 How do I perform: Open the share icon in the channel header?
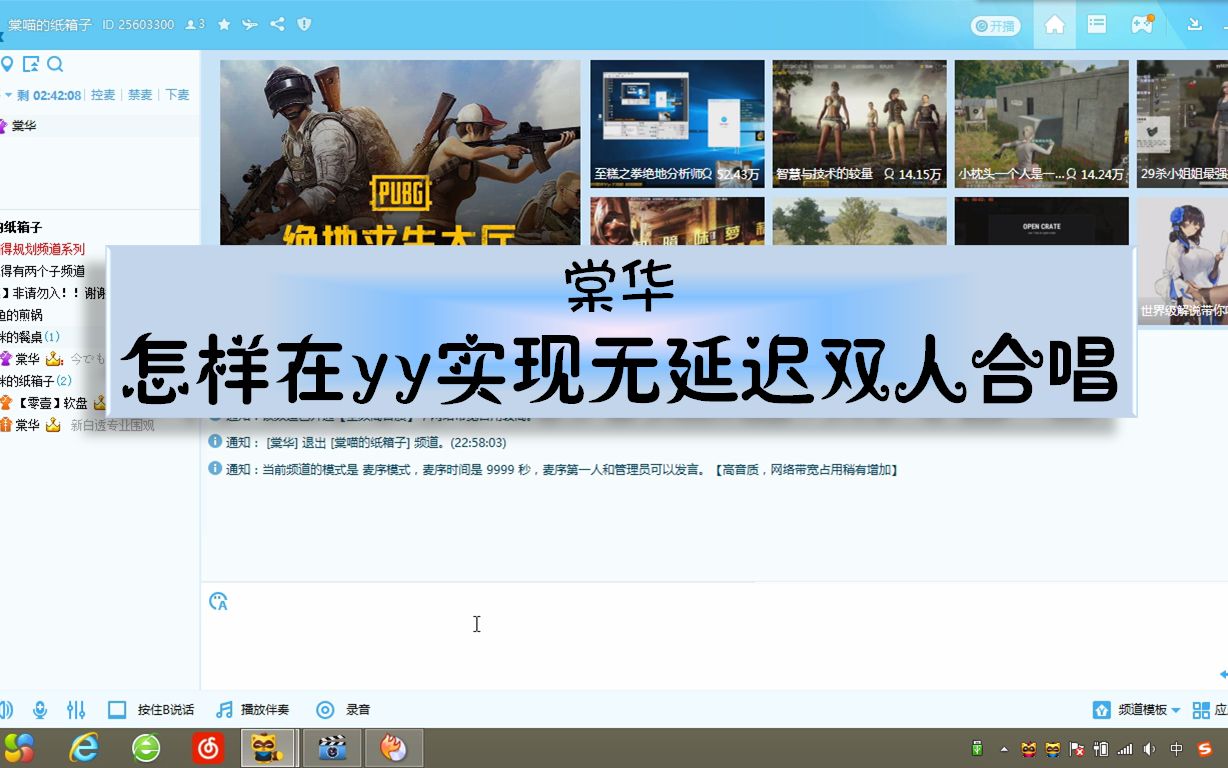(278, 24)
